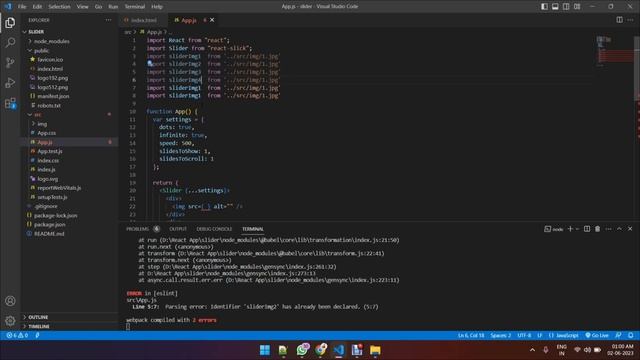Open the Help menu
Image resolution: width=640 pixels, height=360 pixels.
pos(157,7)
